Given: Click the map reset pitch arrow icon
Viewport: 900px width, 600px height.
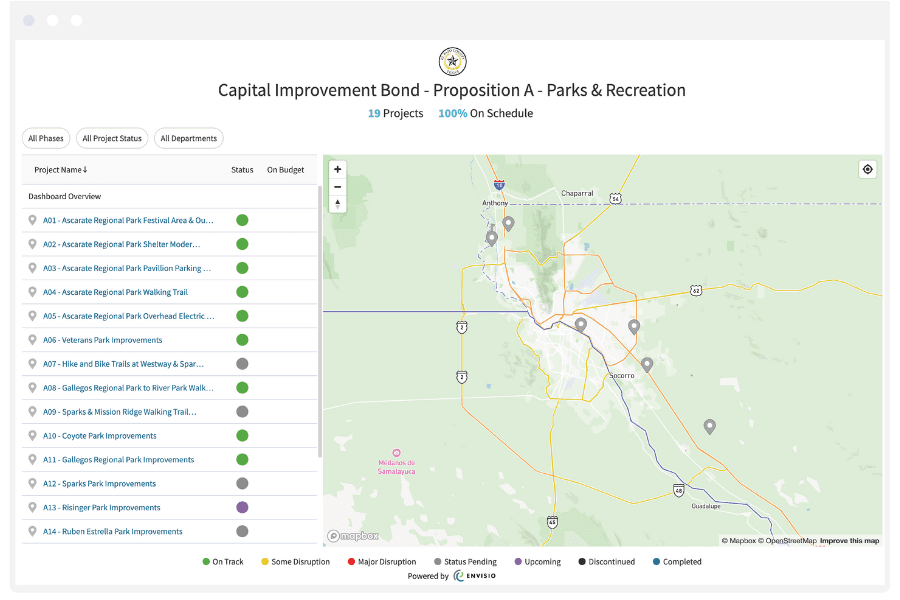Looking at the screenshot, I should [x=336, y=206].
